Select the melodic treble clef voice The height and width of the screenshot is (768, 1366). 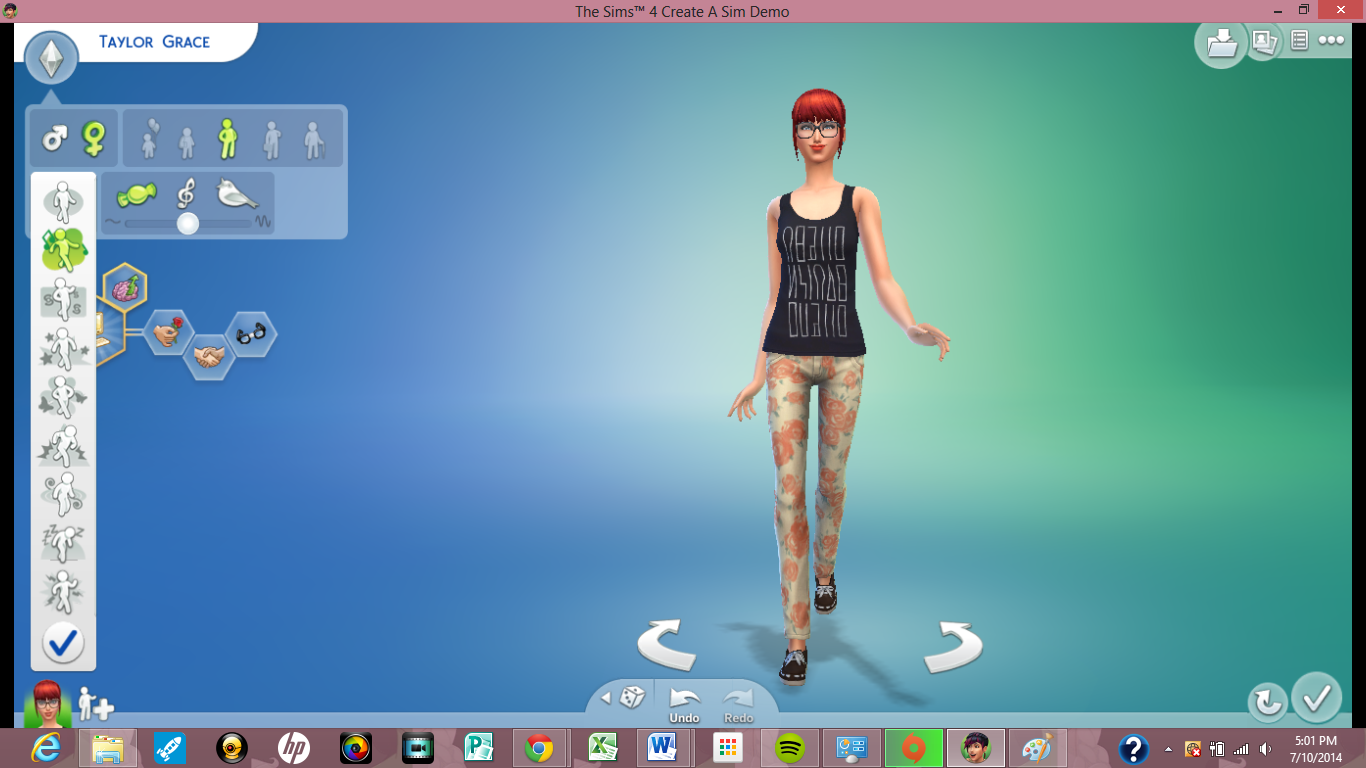[186, 193]
